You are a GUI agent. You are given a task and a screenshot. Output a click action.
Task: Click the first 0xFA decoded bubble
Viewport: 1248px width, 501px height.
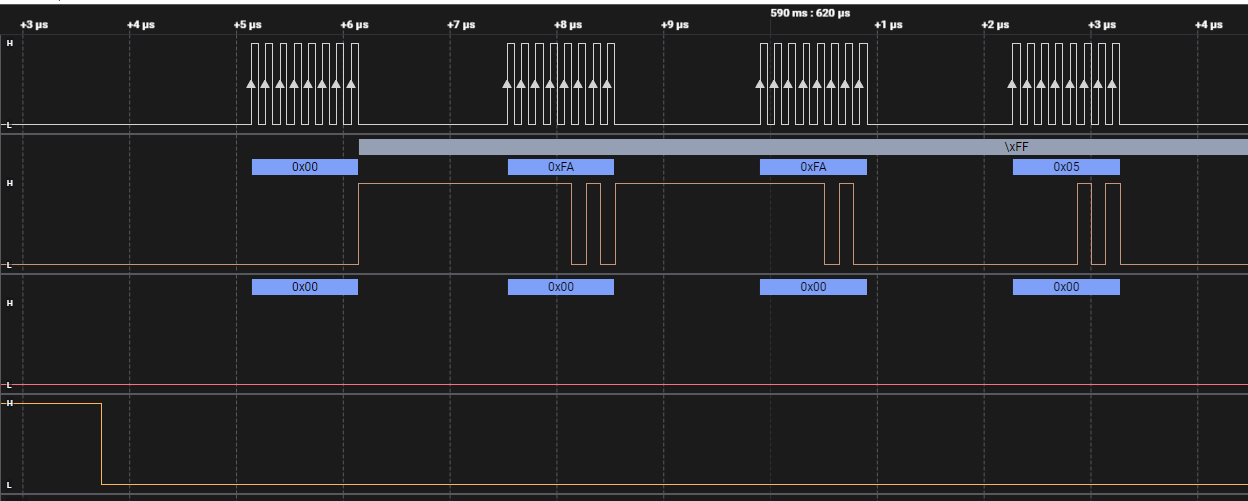coord(560,167)
